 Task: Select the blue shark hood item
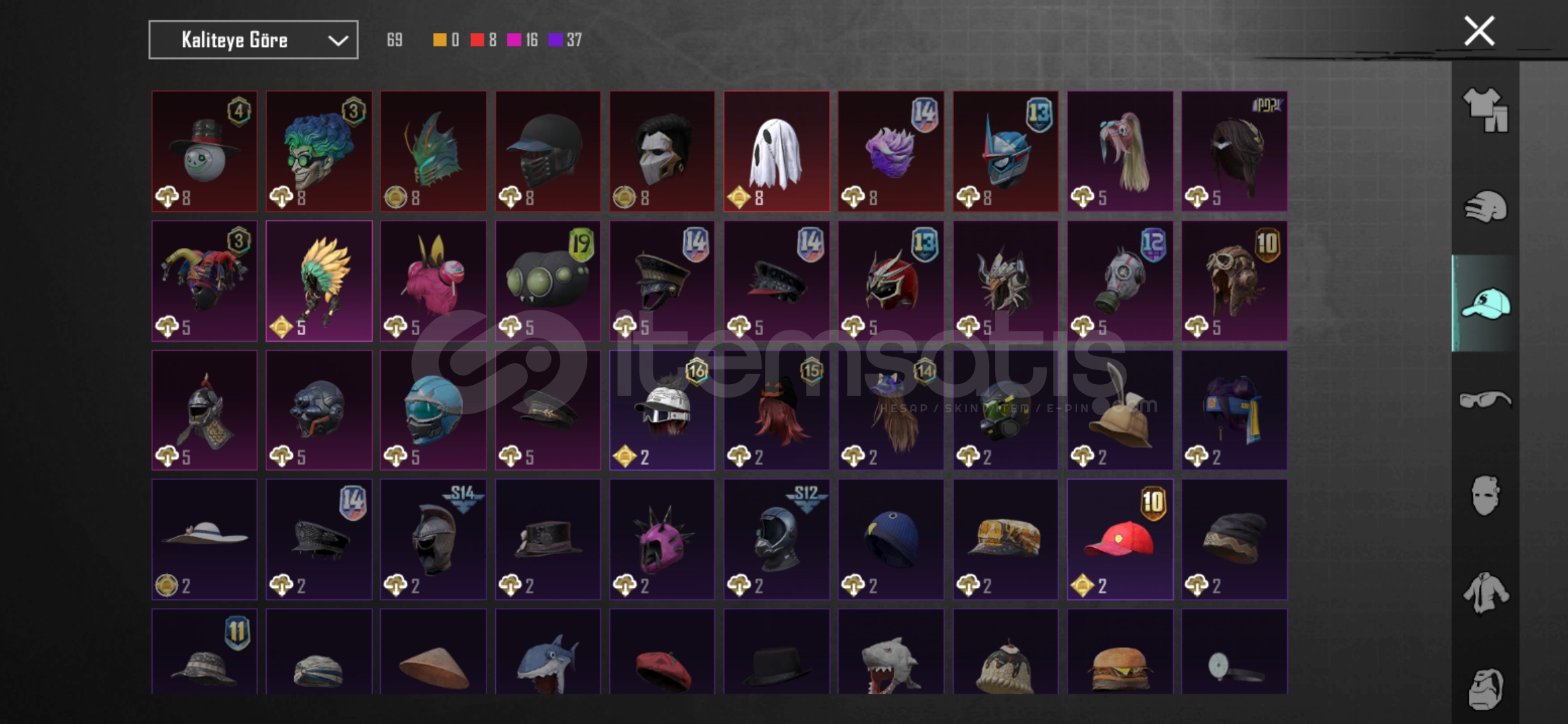pyautogui.click(x=547, y=651)
